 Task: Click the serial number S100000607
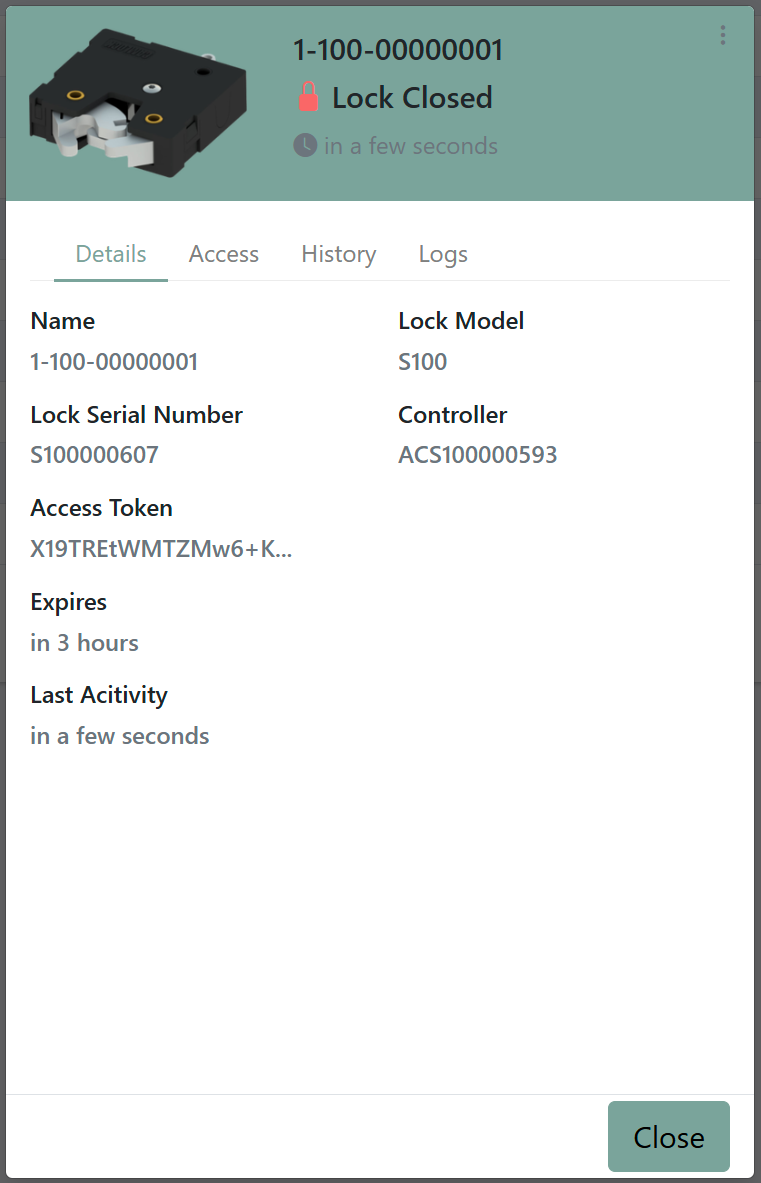coord(94,455)
